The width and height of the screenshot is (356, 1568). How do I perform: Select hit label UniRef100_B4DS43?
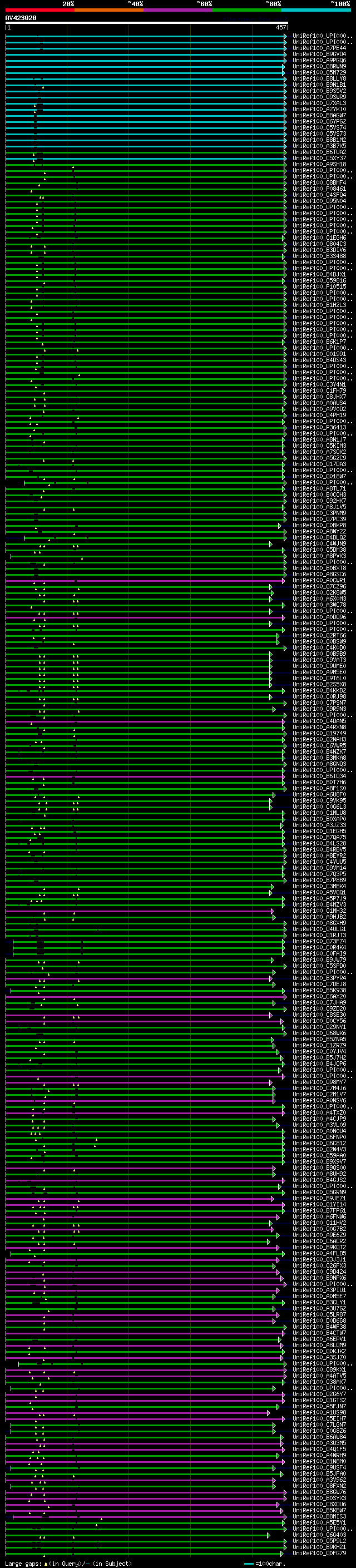[x=319, y=360]
